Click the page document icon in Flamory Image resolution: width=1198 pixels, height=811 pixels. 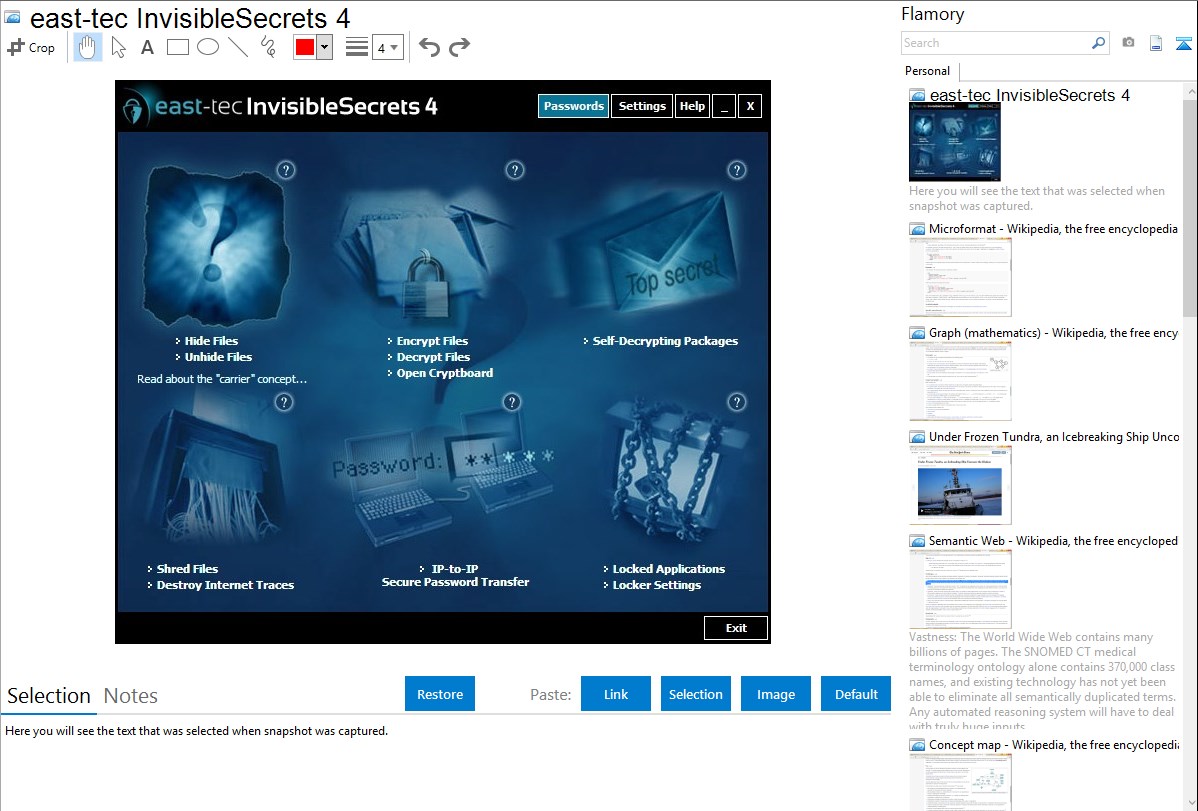tap(1156, 43)
